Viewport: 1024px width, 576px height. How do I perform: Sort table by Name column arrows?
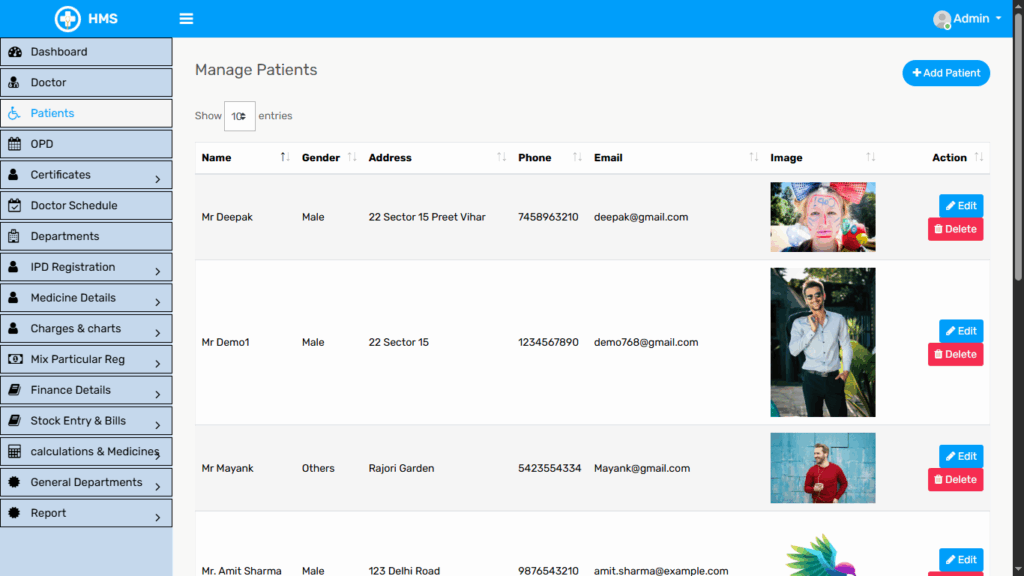point(285,158)
